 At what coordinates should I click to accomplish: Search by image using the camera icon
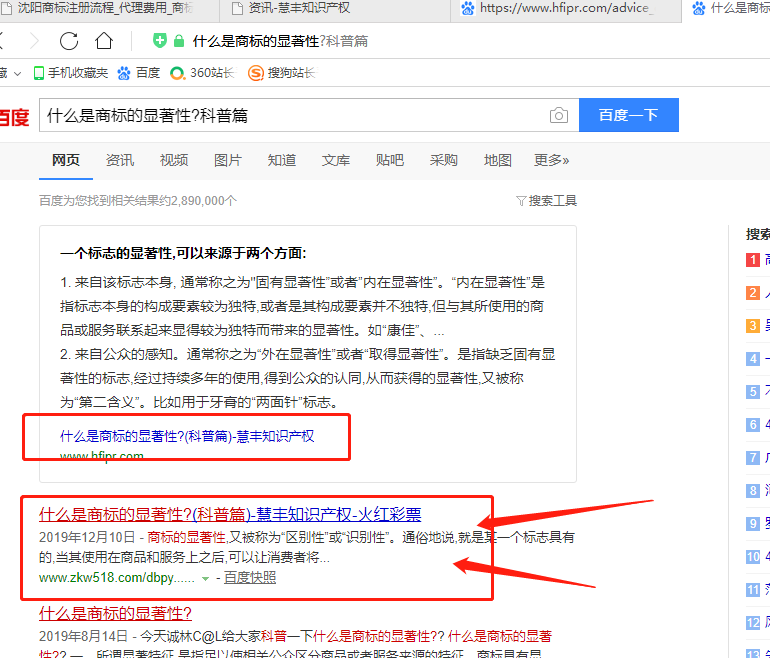[558, 115]
